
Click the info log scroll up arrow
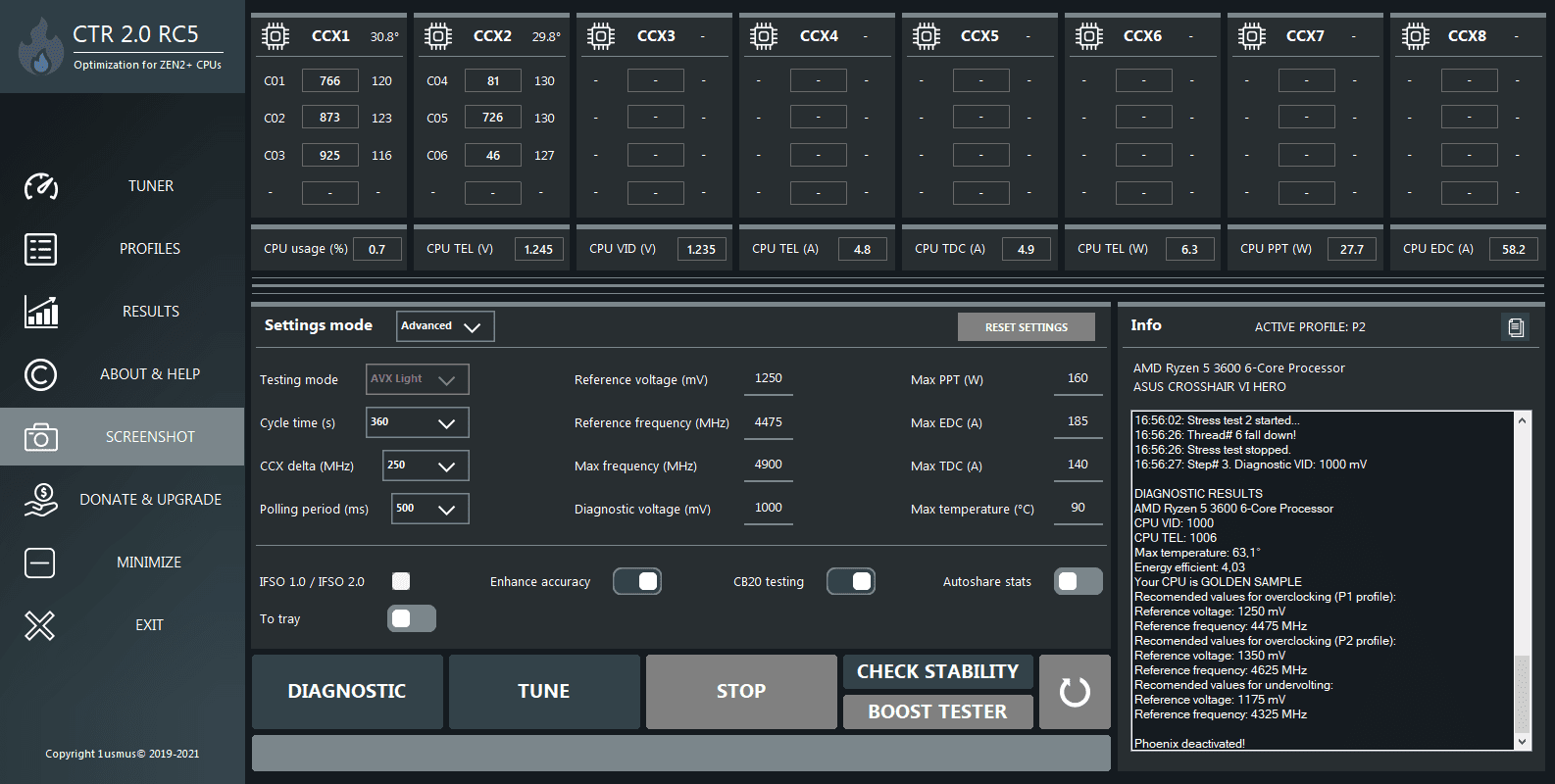1523,420
